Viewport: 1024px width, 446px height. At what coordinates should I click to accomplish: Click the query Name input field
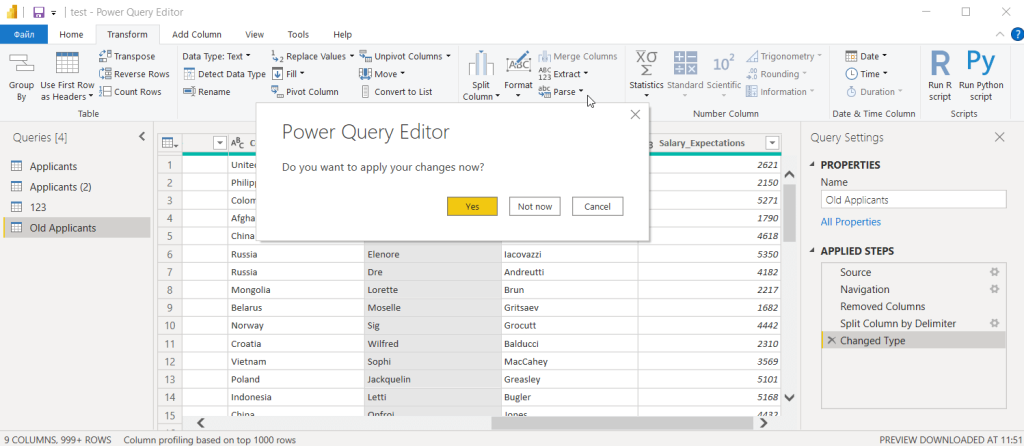click(x=912, y=200)
